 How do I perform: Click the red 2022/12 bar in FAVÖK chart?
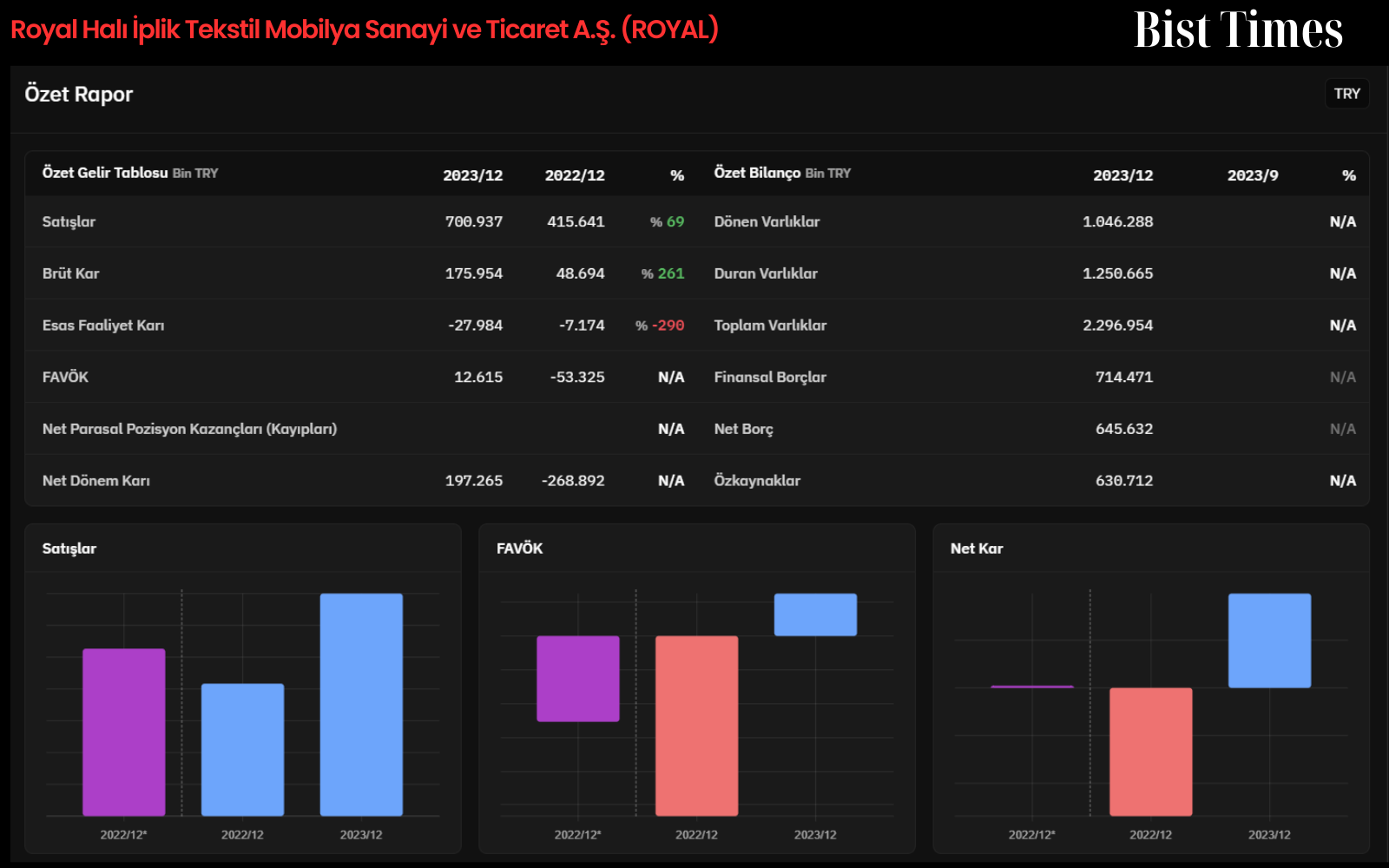(x=697, y=726)
